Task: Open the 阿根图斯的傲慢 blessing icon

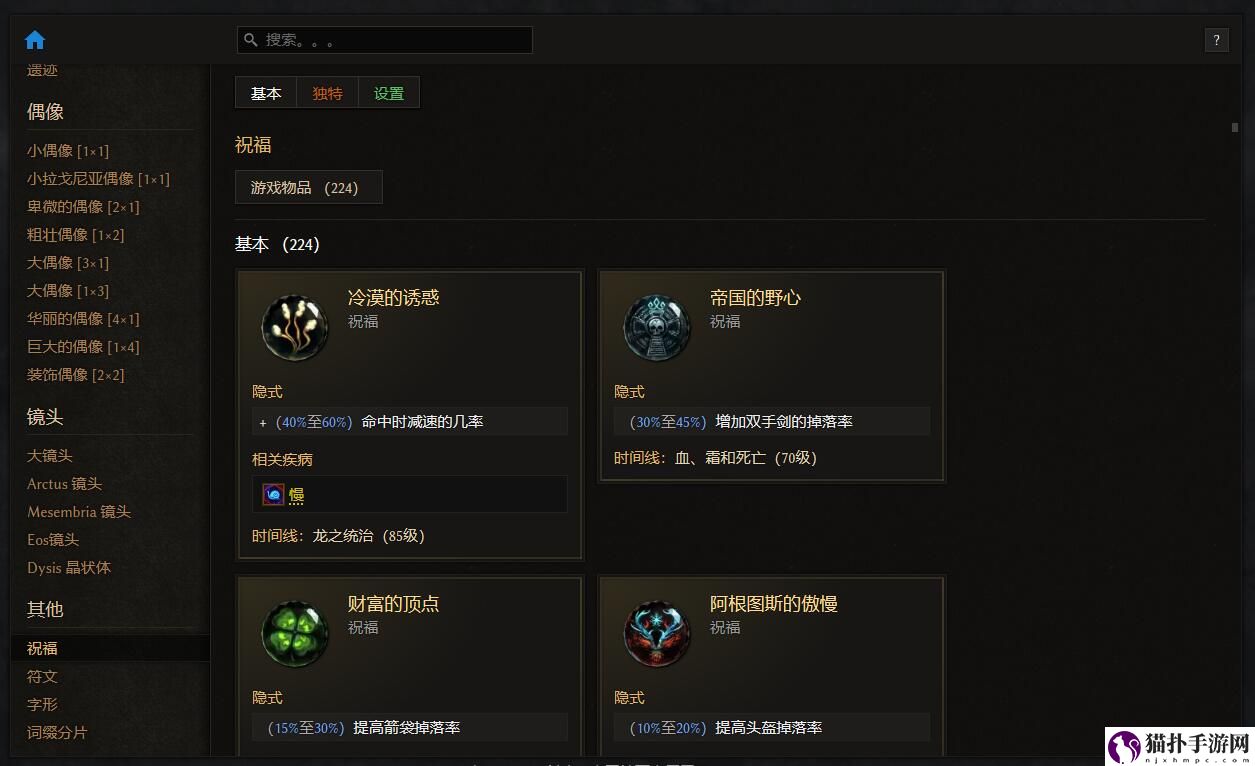Action: click(657, 633)
